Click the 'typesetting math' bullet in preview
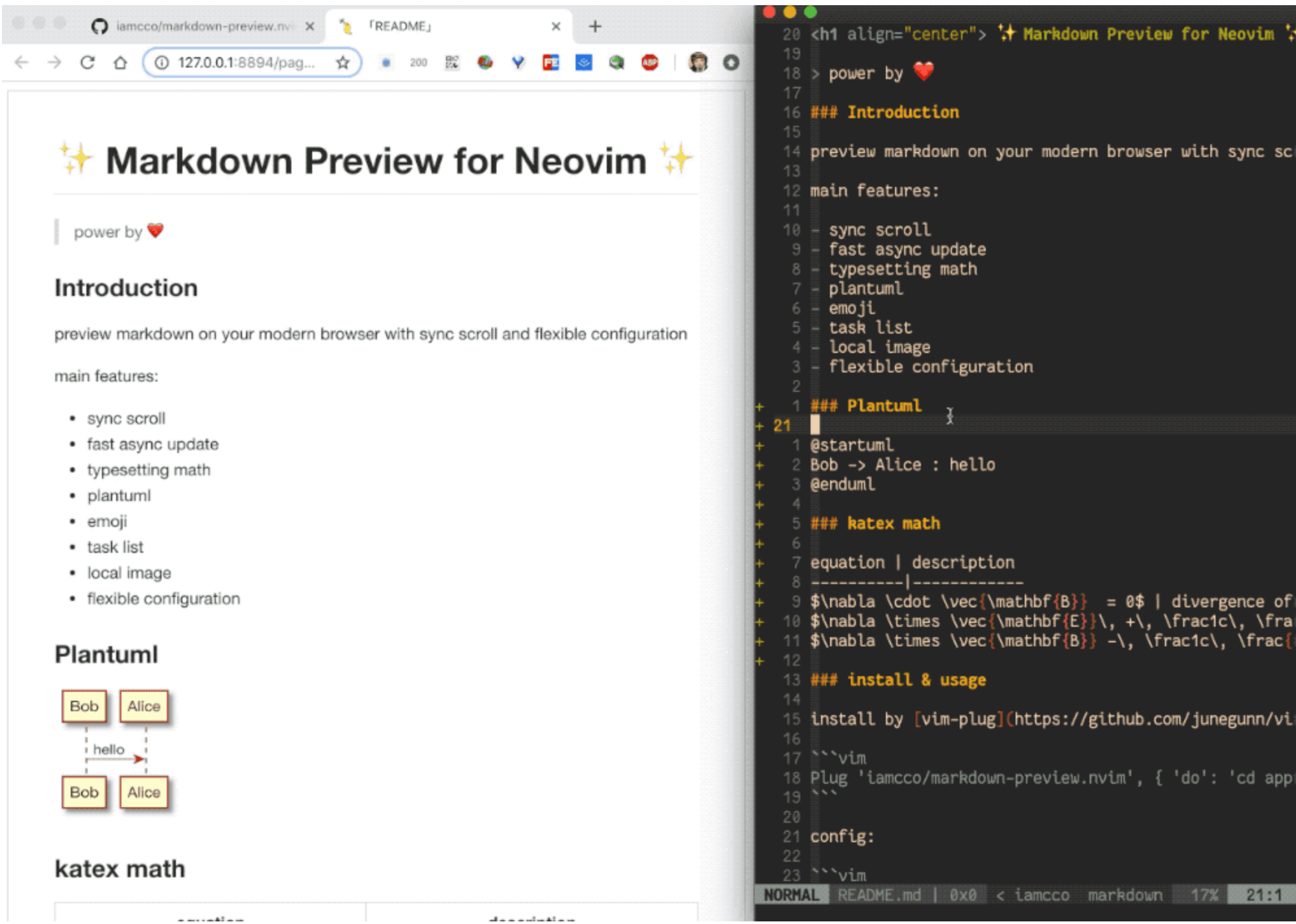This screenshot has width=1296, height=924. 149,470
